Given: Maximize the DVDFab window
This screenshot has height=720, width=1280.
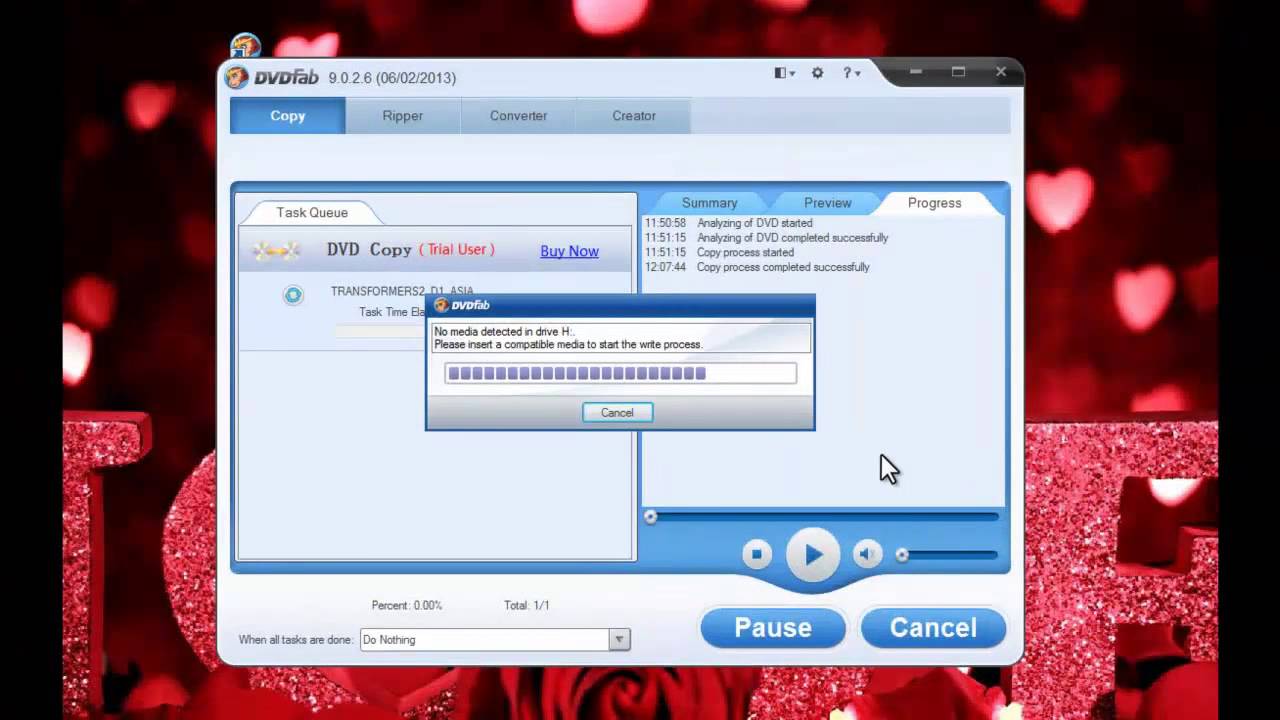Looking at the screenshot, I should [x=958, y=72].
